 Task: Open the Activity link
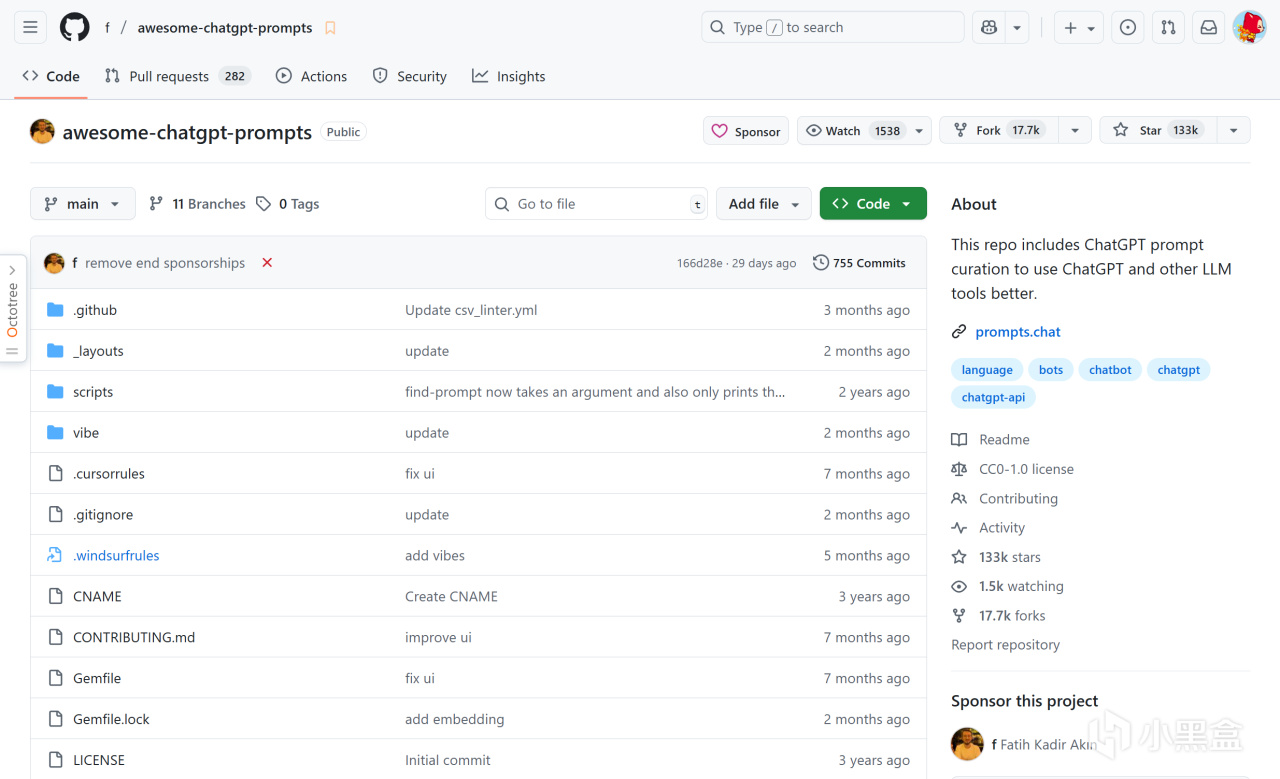[x=988, y=528]
